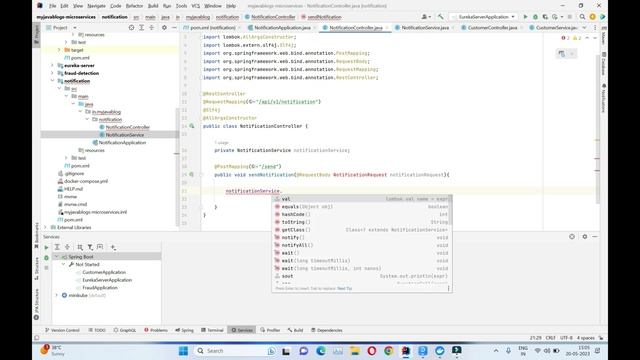Click the Debug icon in Services left strip
Image resolution: width=640 pixels, height=360 pixels.
(x=46, y=258)
